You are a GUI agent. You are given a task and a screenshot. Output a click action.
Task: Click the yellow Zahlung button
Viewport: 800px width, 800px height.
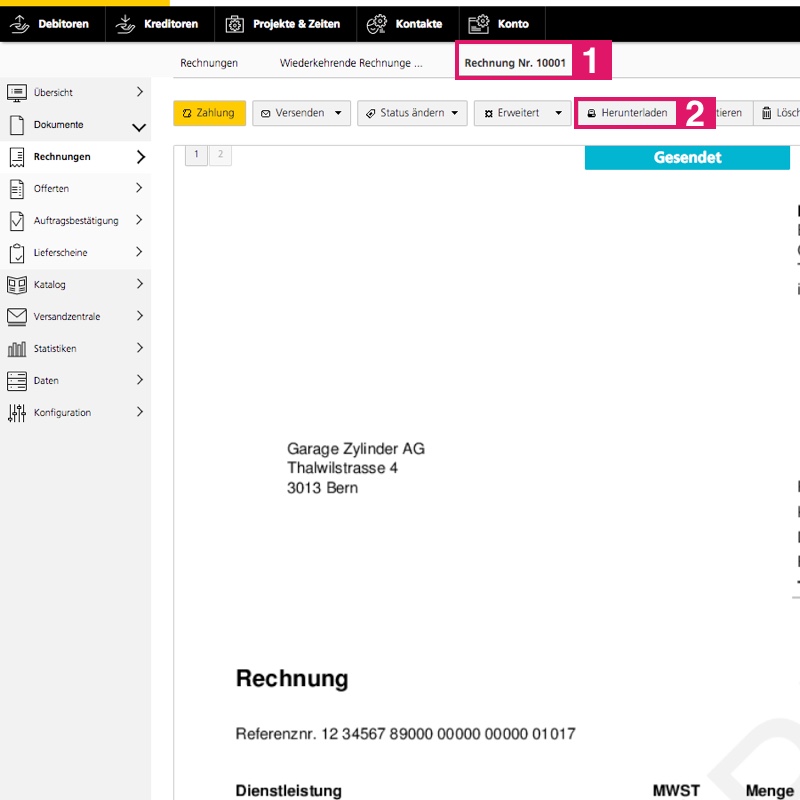click(x=209, y=113)
